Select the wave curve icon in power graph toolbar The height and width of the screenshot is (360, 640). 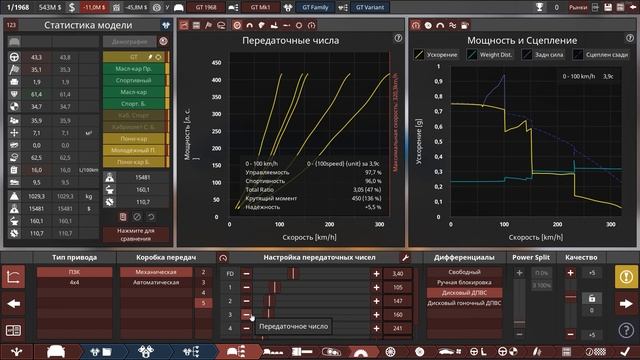452,25
